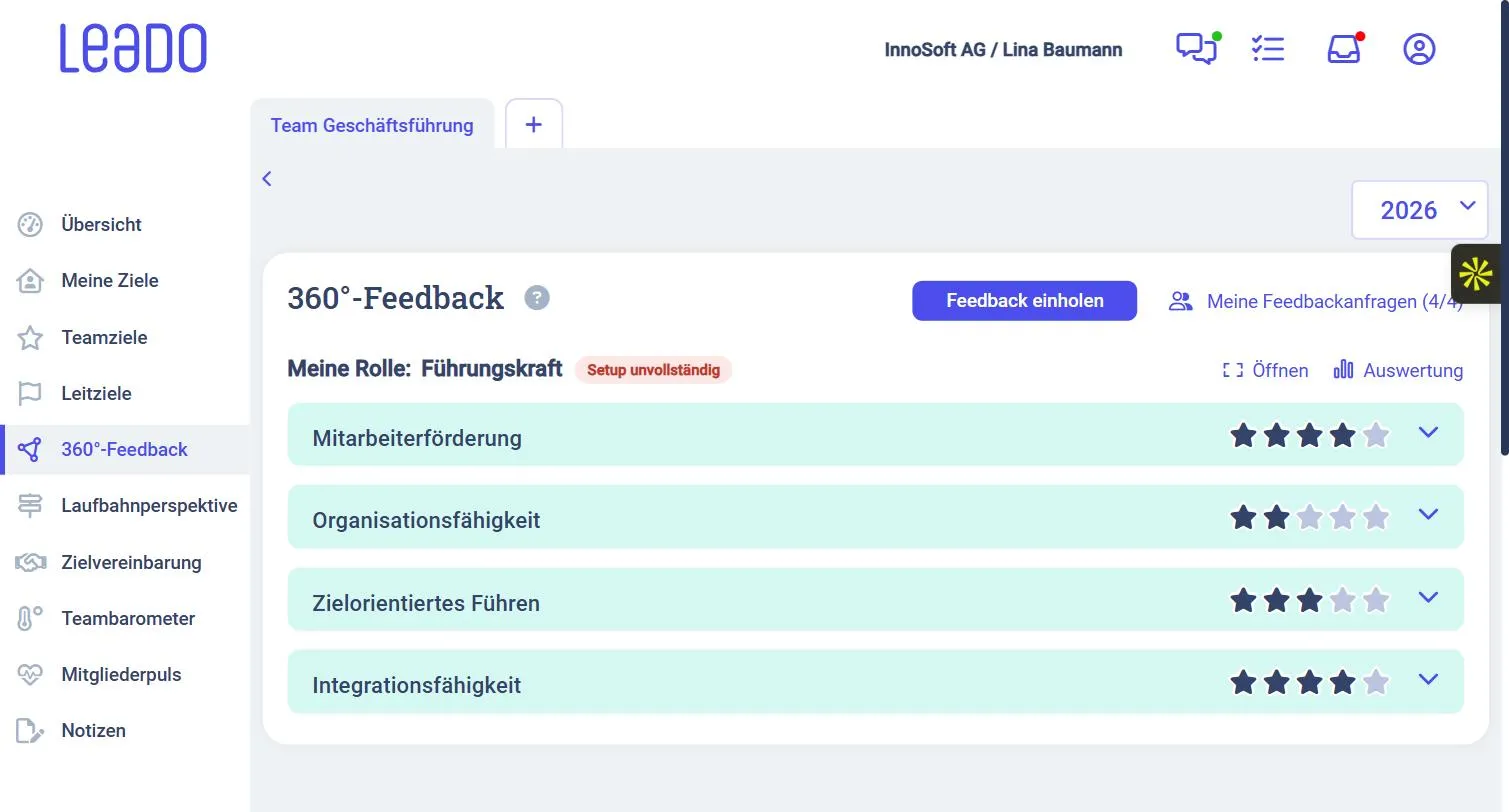1509x812 pixels.
Task: Click the star rating for Integrationsfähigkeit
Action: (x=1309, y=682)
